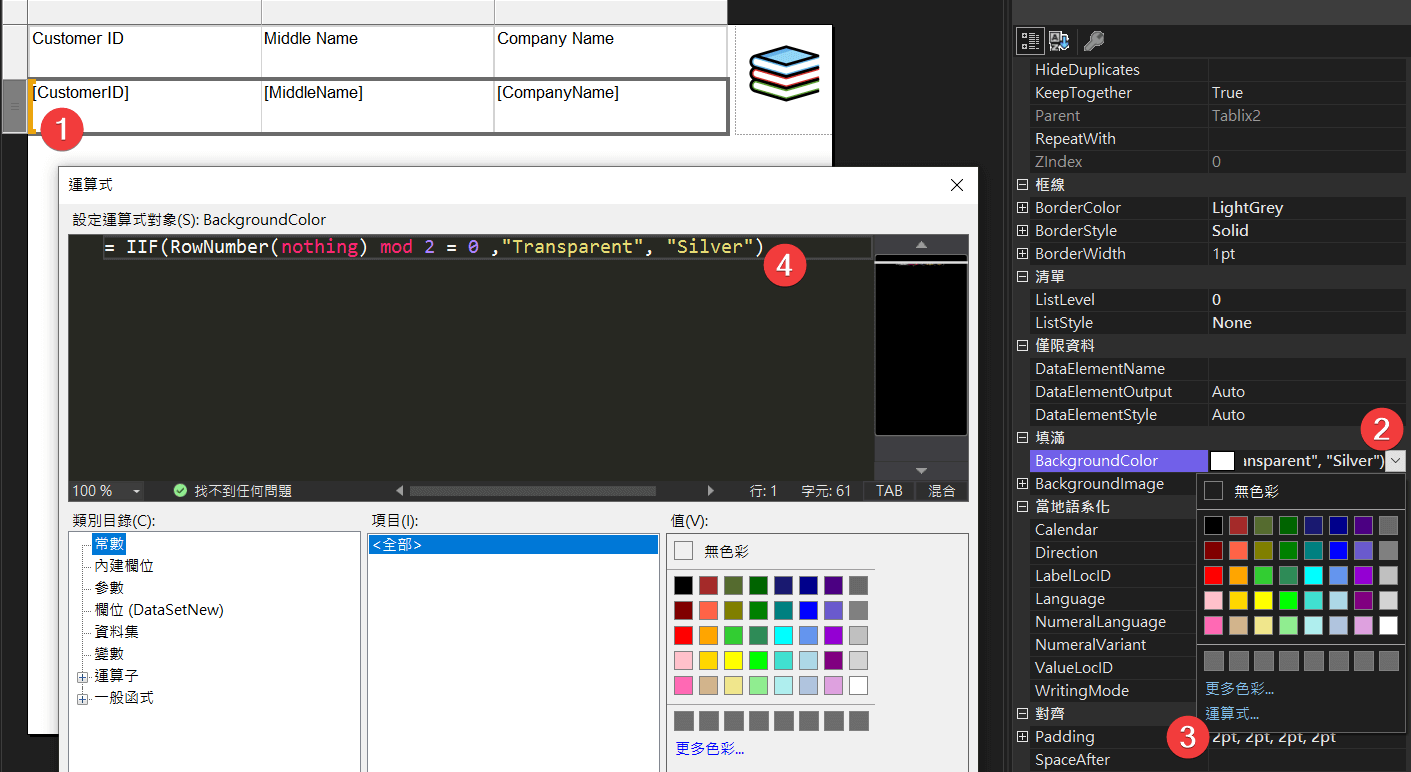Open the BackgroundColor property dropdown arrow
Image resolution: width=1411 pixels, height=772 pixels.
coord(1395,461)
